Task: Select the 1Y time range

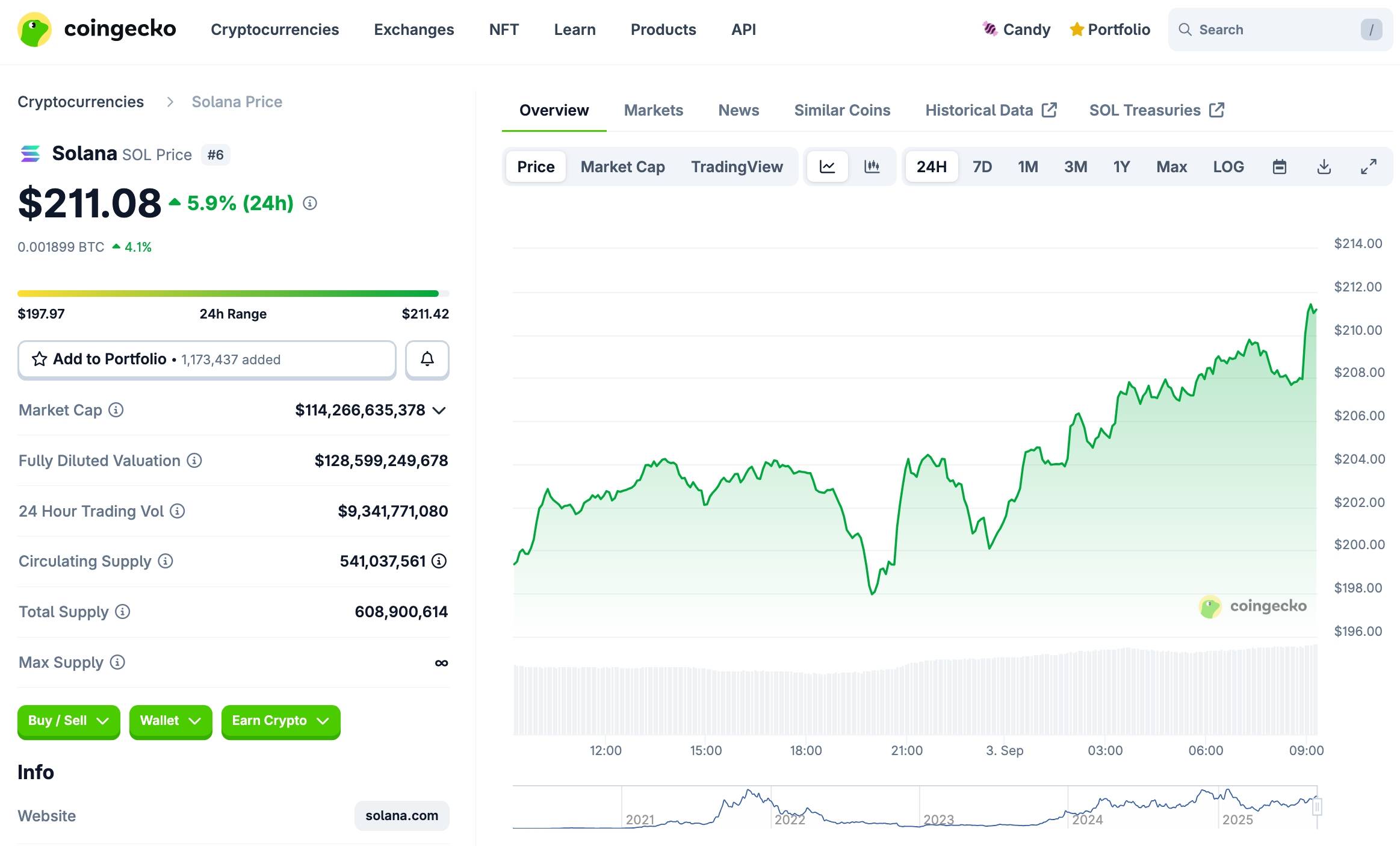Action: pyautogui.click(x=1121, y=167)
